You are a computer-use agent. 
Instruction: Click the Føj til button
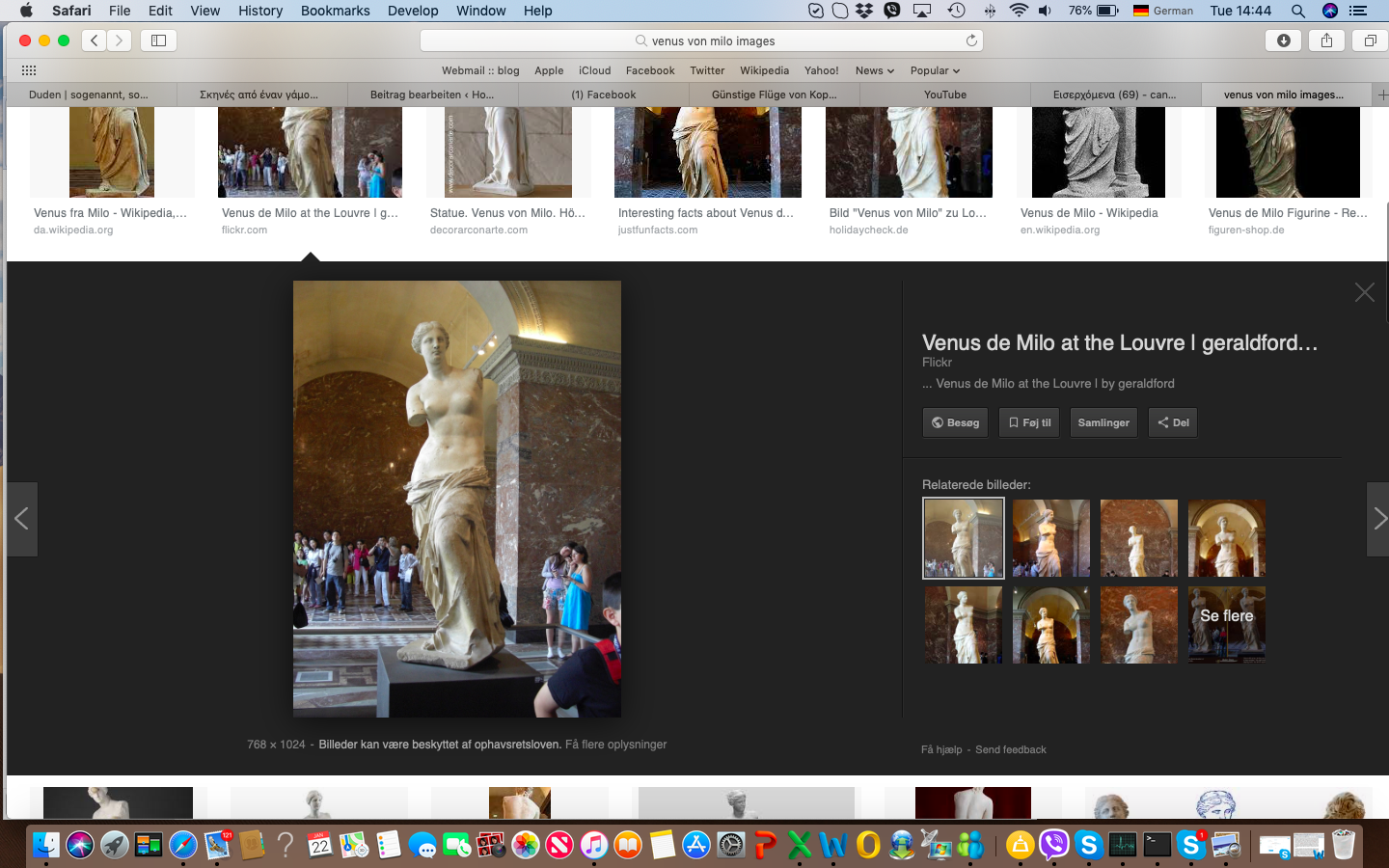(1029, 422)
